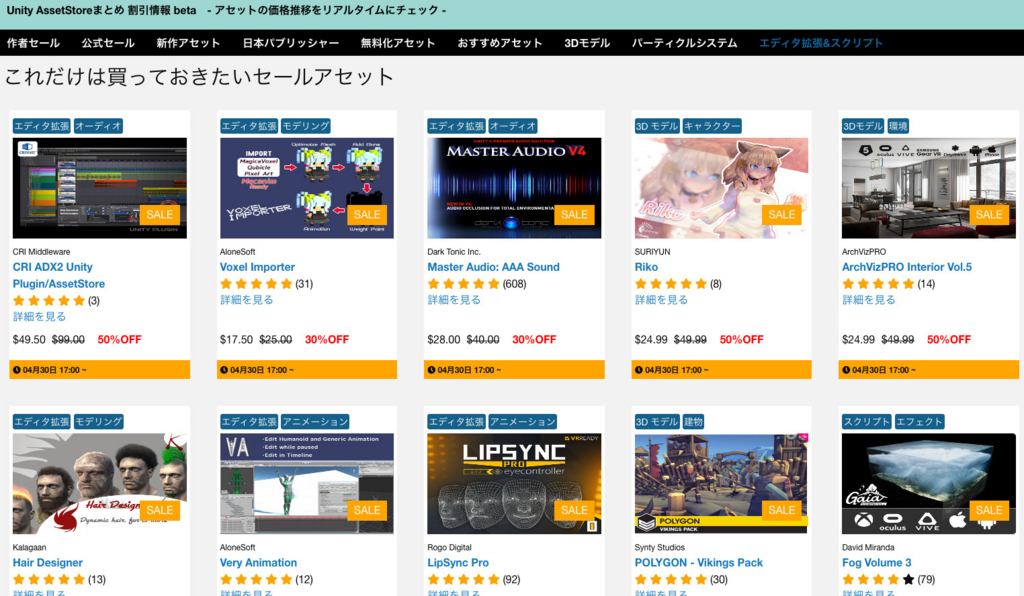This screenshot has width=1024, height=596.
Task: Go to 新作アセット page
Action: point(188,43)
